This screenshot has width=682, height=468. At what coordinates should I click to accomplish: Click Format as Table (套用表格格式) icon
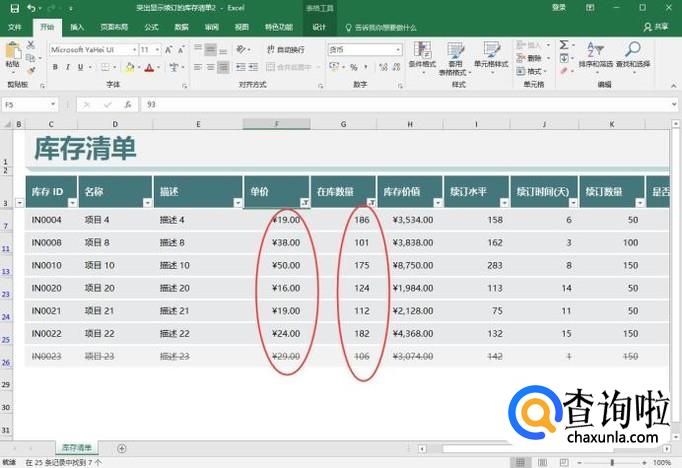(x=455, y=56)
